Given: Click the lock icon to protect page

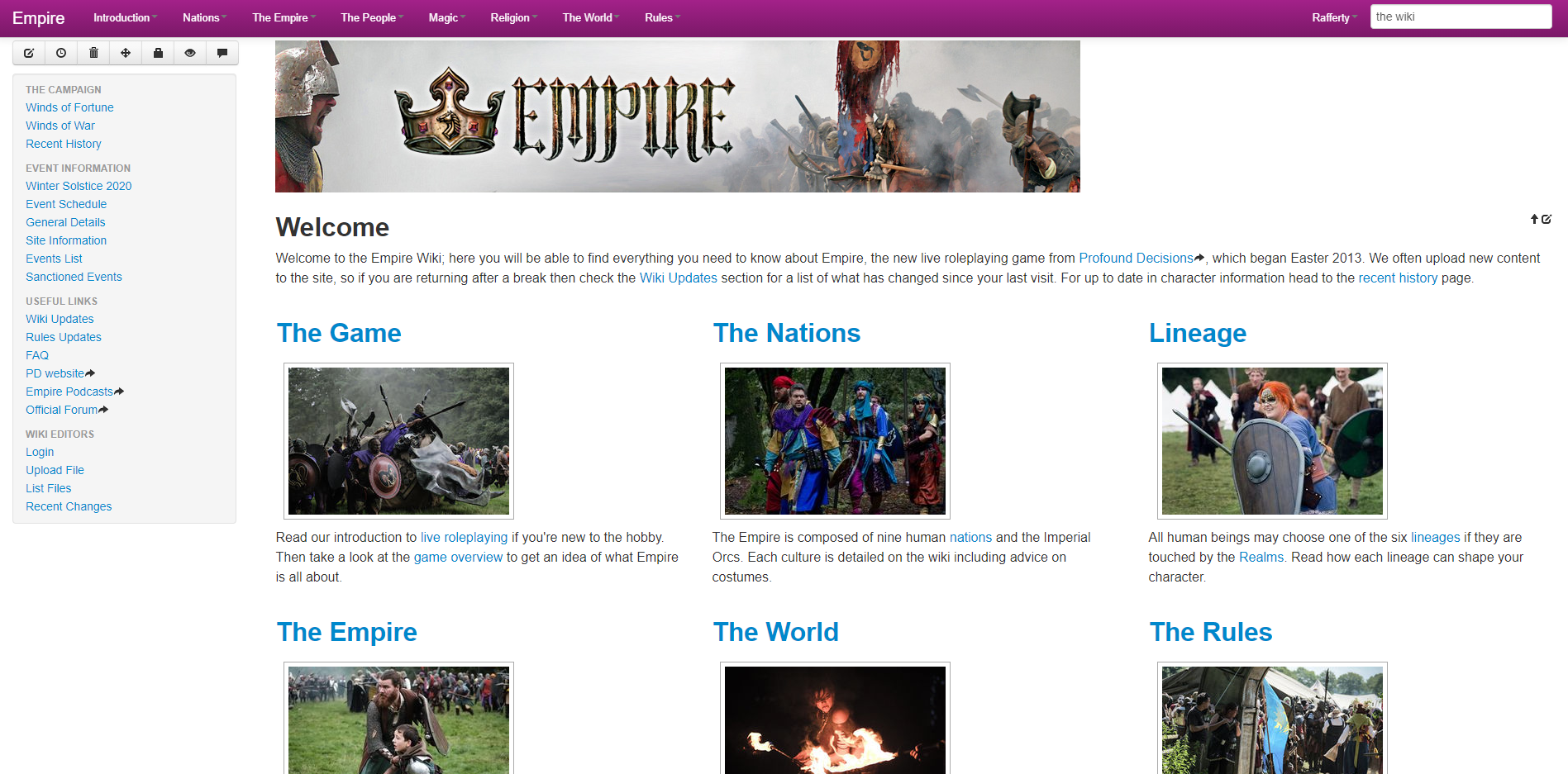Looking at the screenshot, I should point(158,53).
